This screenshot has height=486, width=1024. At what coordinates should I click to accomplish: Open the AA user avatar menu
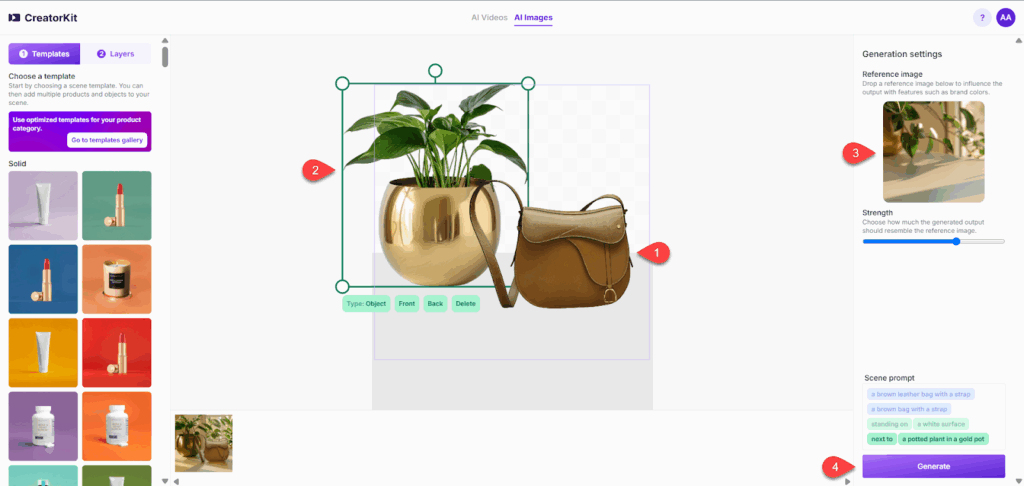(x=1005, y=18)
